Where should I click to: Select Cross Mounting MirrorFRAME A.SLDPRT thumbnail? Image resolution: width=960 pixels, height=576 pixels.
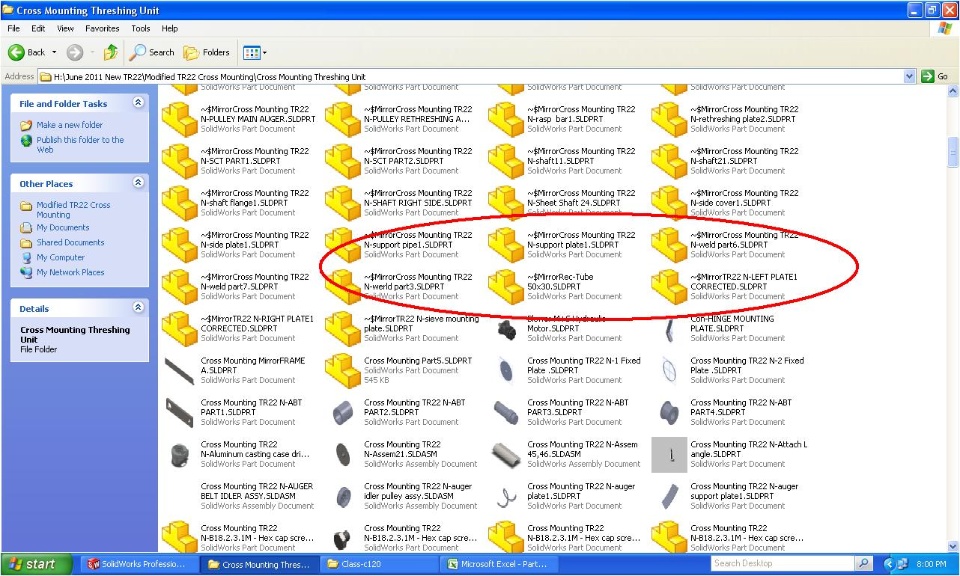click(179, 370)
